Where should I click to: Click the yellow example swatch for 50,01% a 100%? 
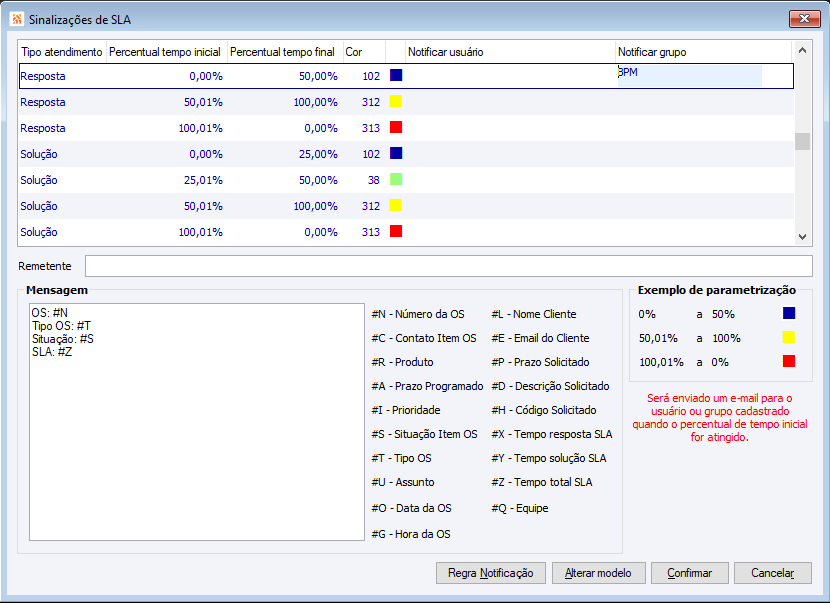(789, 337)
